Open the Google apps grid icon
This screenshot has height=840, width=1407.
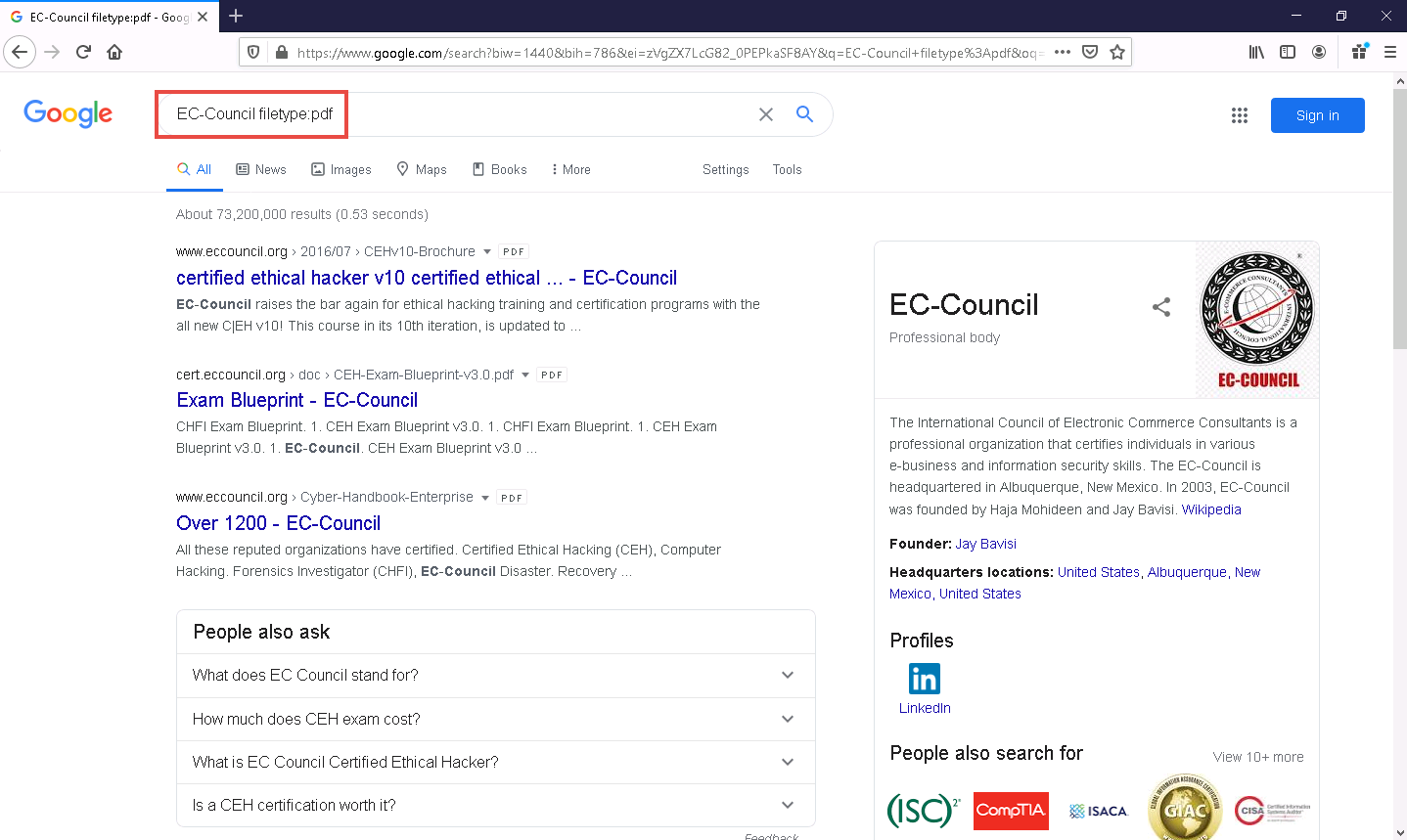[x=1240, y=115]
